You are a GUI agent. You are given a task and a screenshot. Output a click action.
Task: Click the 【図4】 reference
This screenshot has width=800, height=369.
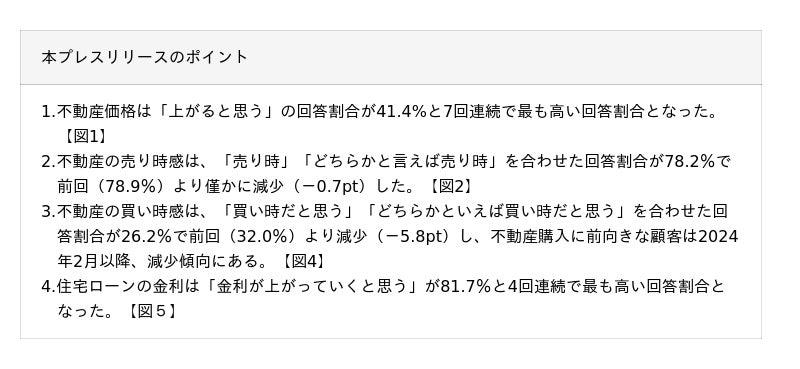(x=302, y=261)
